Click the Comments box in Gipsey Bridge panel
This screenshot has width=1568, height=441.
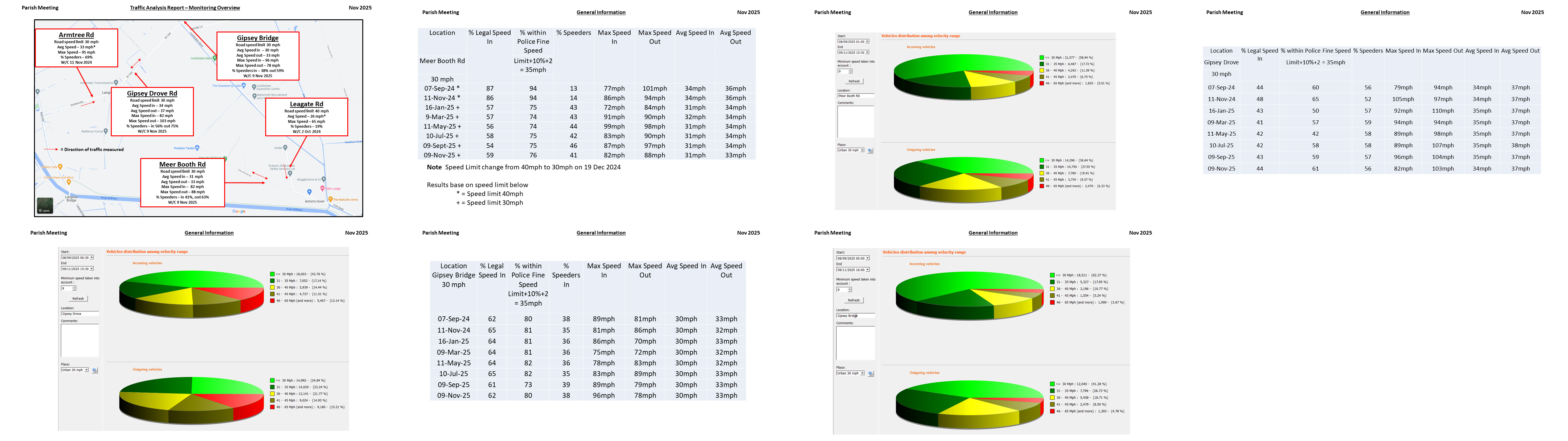click(855, 343)
